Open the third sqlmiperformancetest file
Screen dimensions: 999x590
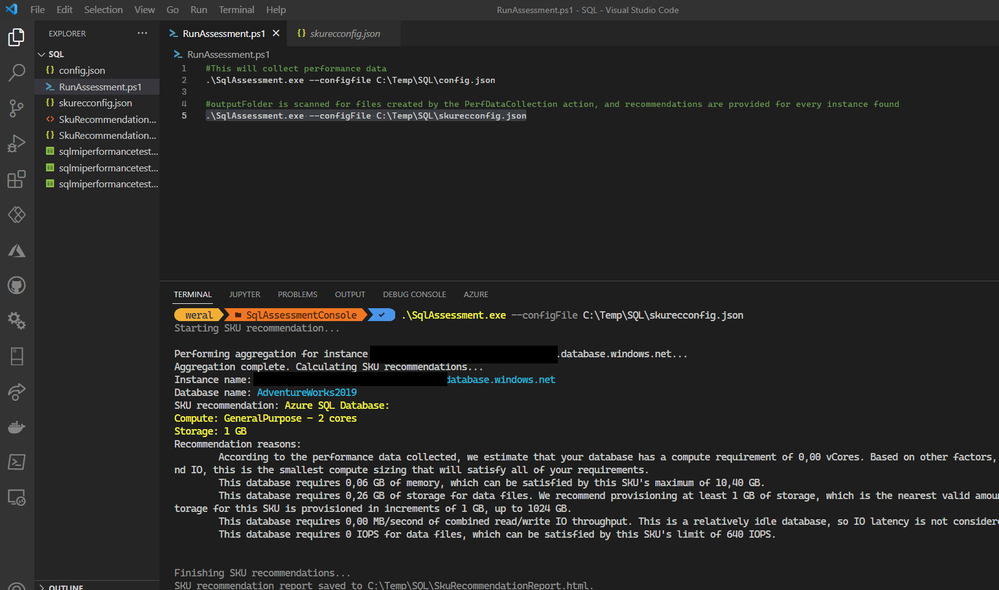[97, 184]
